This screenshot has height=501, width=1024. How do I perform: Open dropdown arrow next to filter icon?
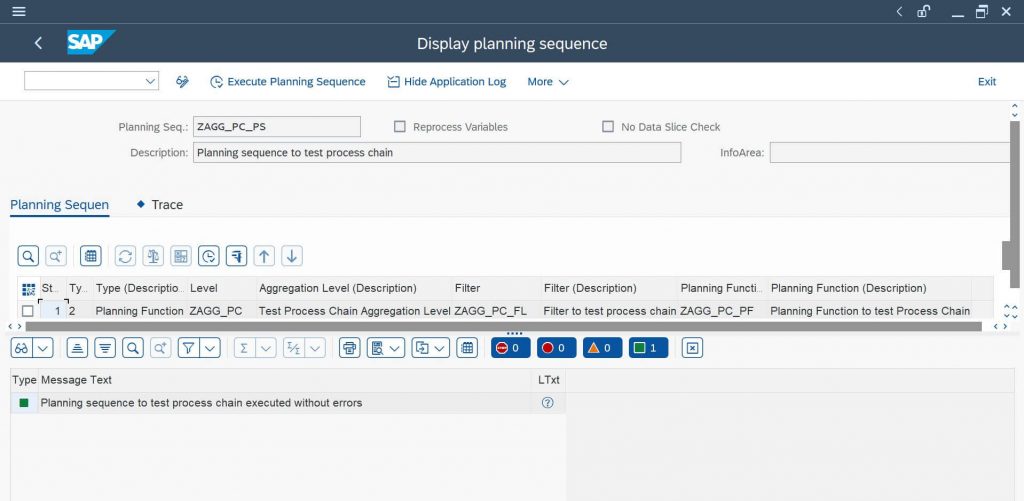click(210, 348)
